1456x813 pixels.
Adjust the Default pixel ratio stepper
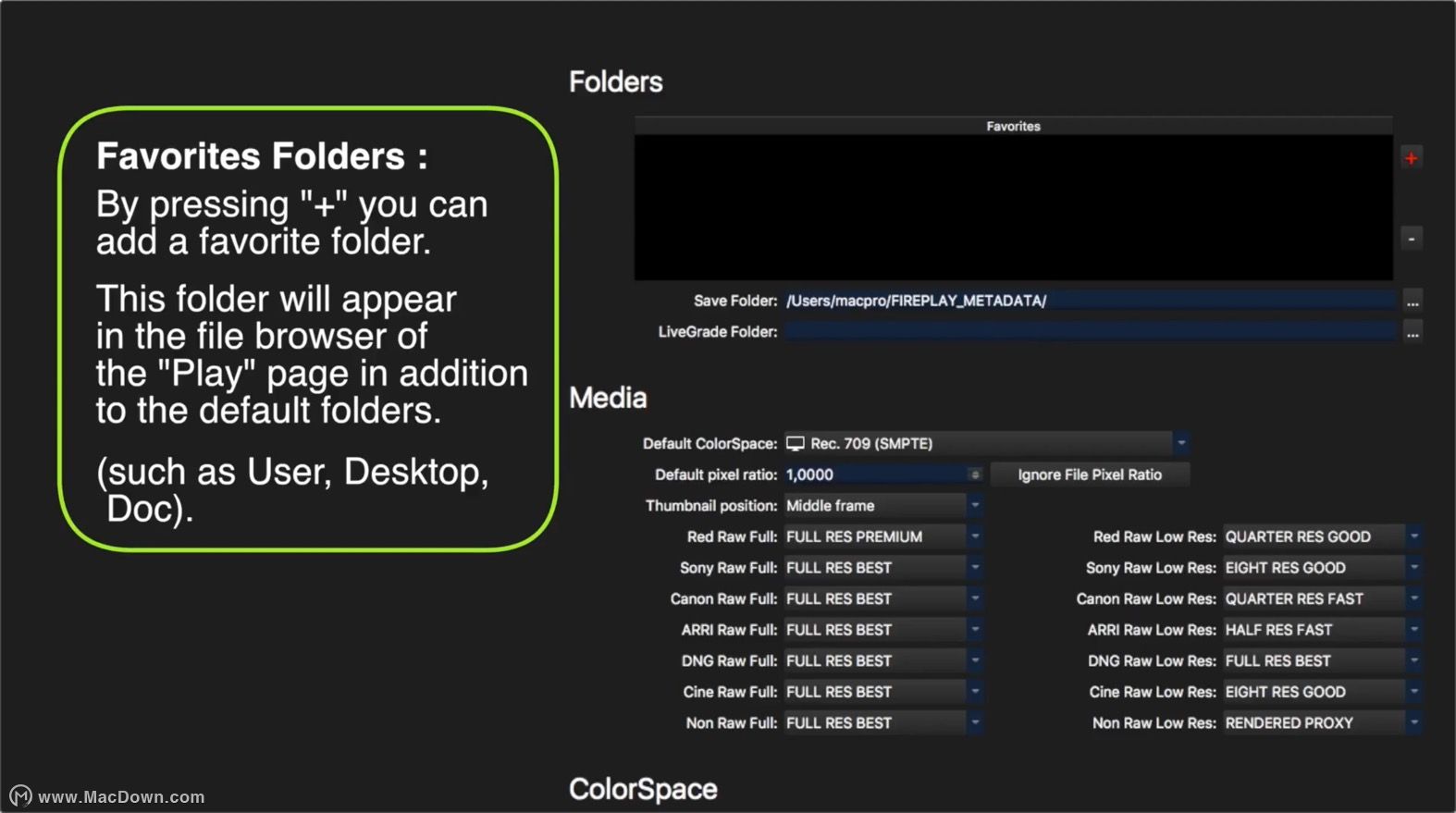[975, 474]
